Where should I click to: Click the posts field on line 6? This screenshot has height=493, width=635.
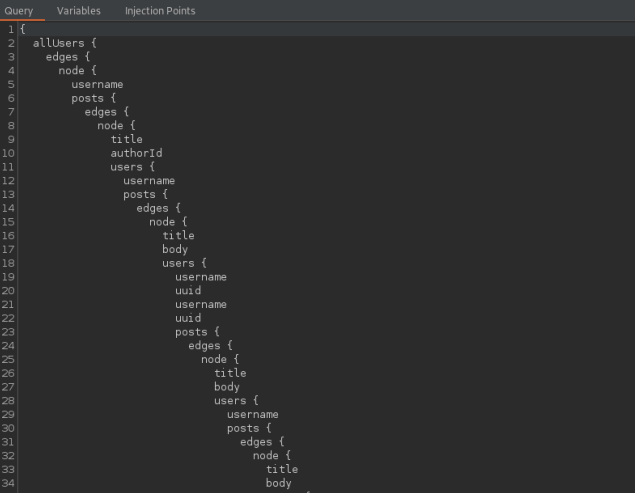(87, 99)
